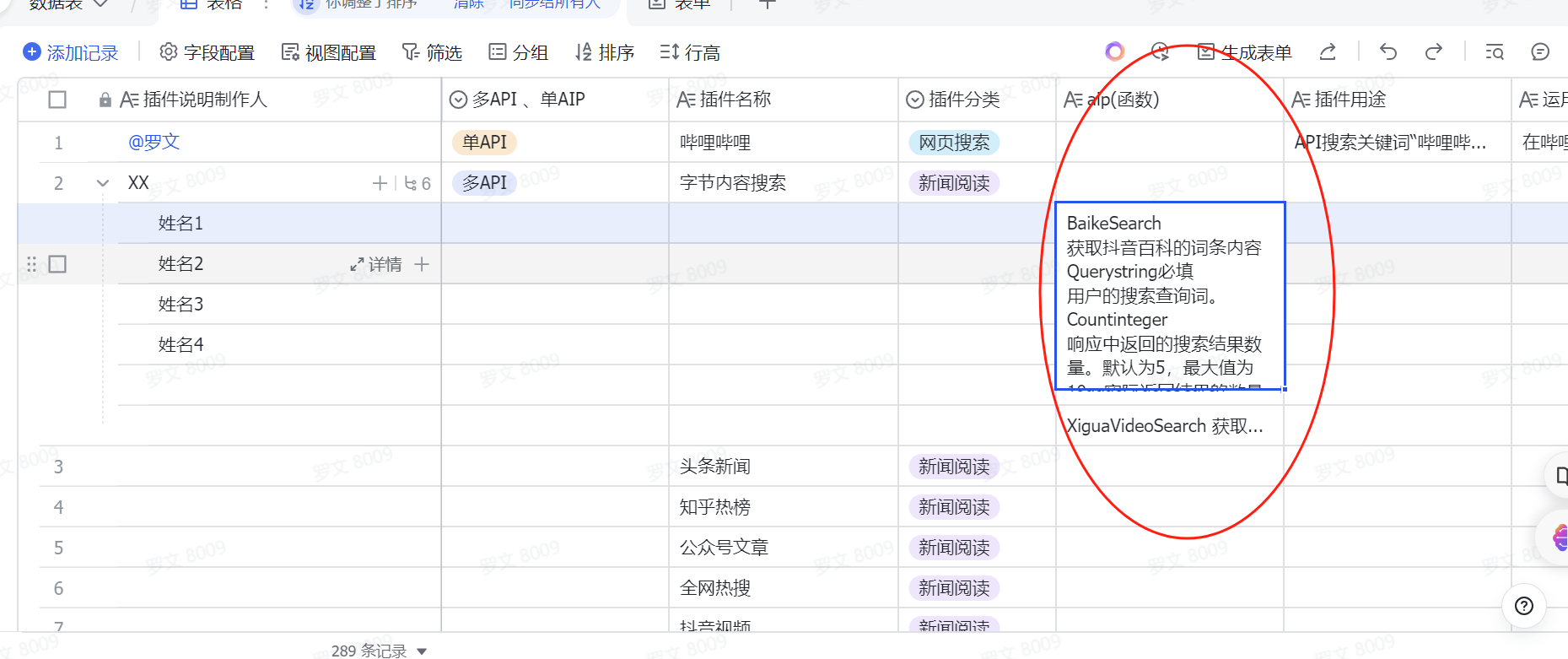This screenshot has height=659, width=1568.
Task: Click the plus icon on 姓名2 row
Action: (422, 264)
